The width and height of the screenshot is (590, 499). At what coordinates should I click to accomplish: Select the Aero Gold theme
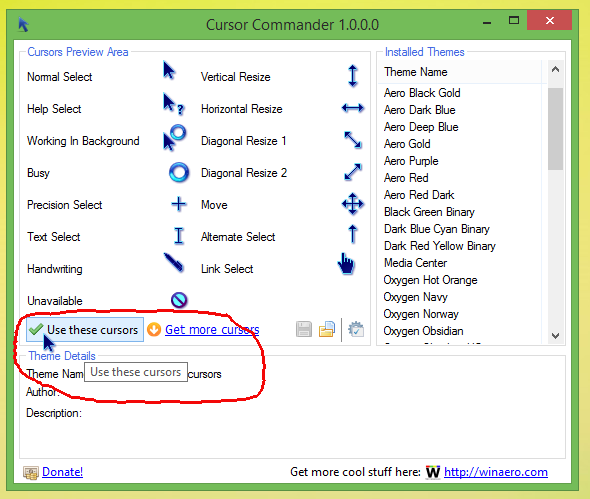[407, 144]
